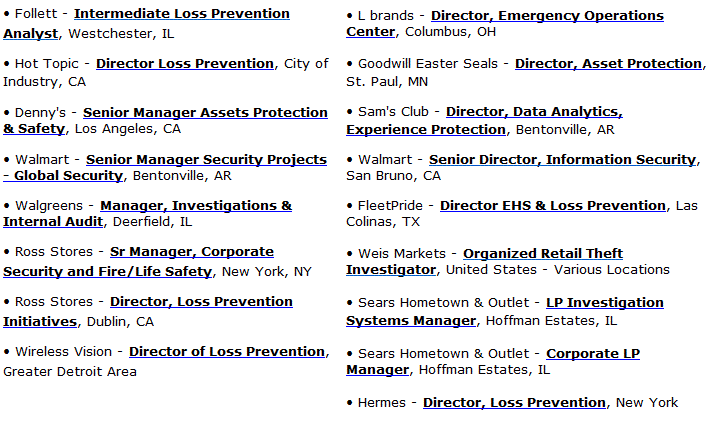Open L brands Director, Emergency Operations link
This screenshot has height=421, width=709.
coord(547,16)
